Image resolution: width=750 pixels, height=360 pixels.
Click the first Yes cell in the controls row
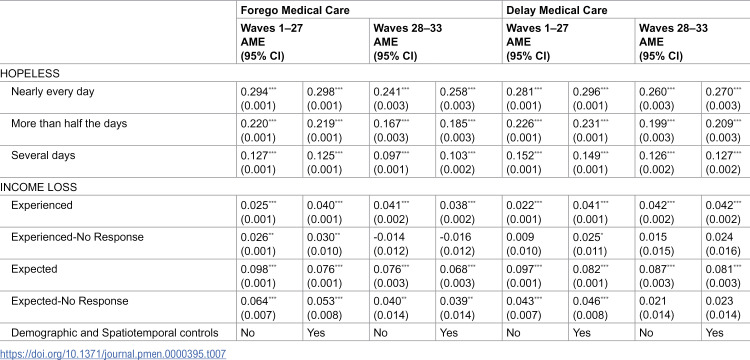316,333
